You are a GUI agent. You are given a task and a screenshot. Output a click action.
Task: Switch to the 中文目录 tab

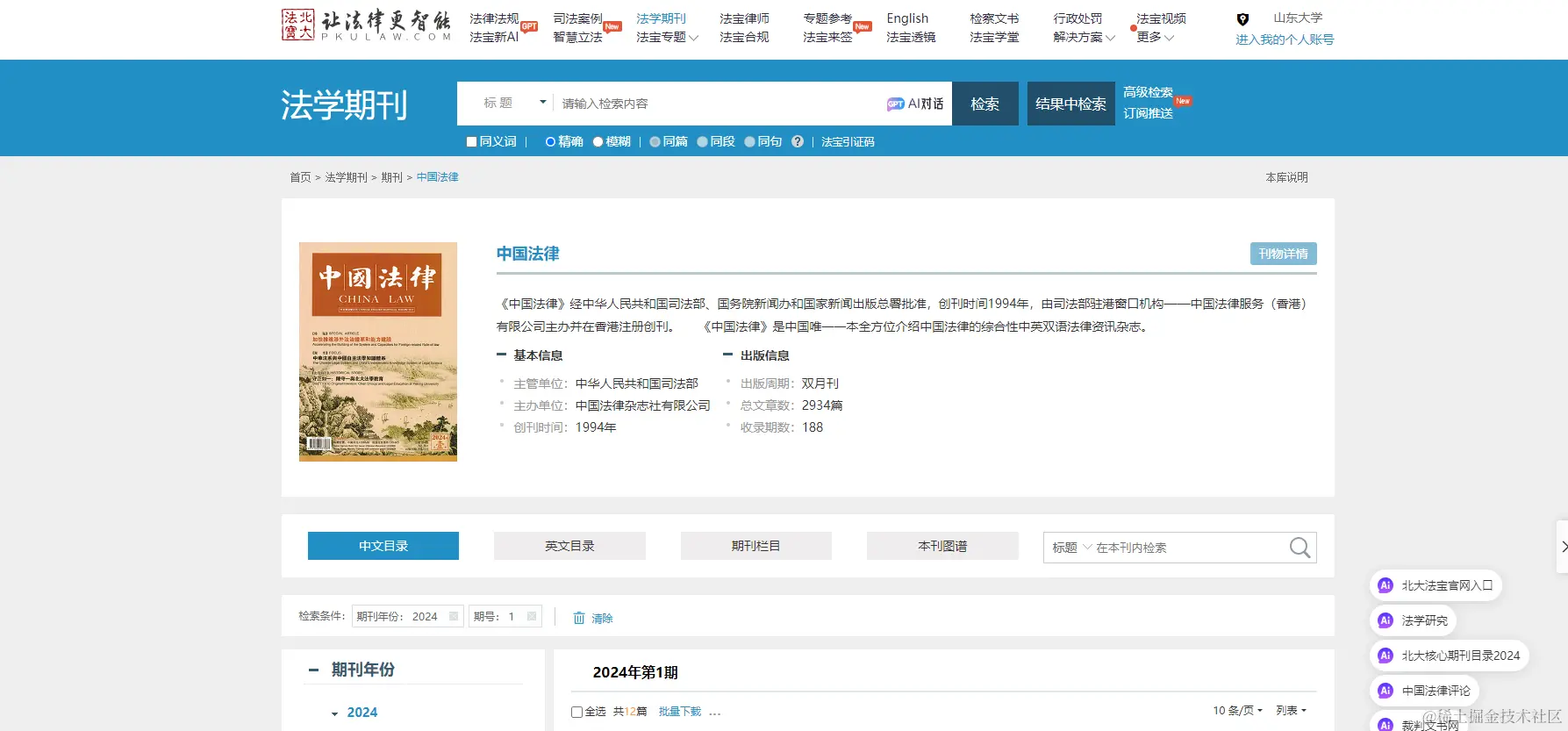(383, 546)
